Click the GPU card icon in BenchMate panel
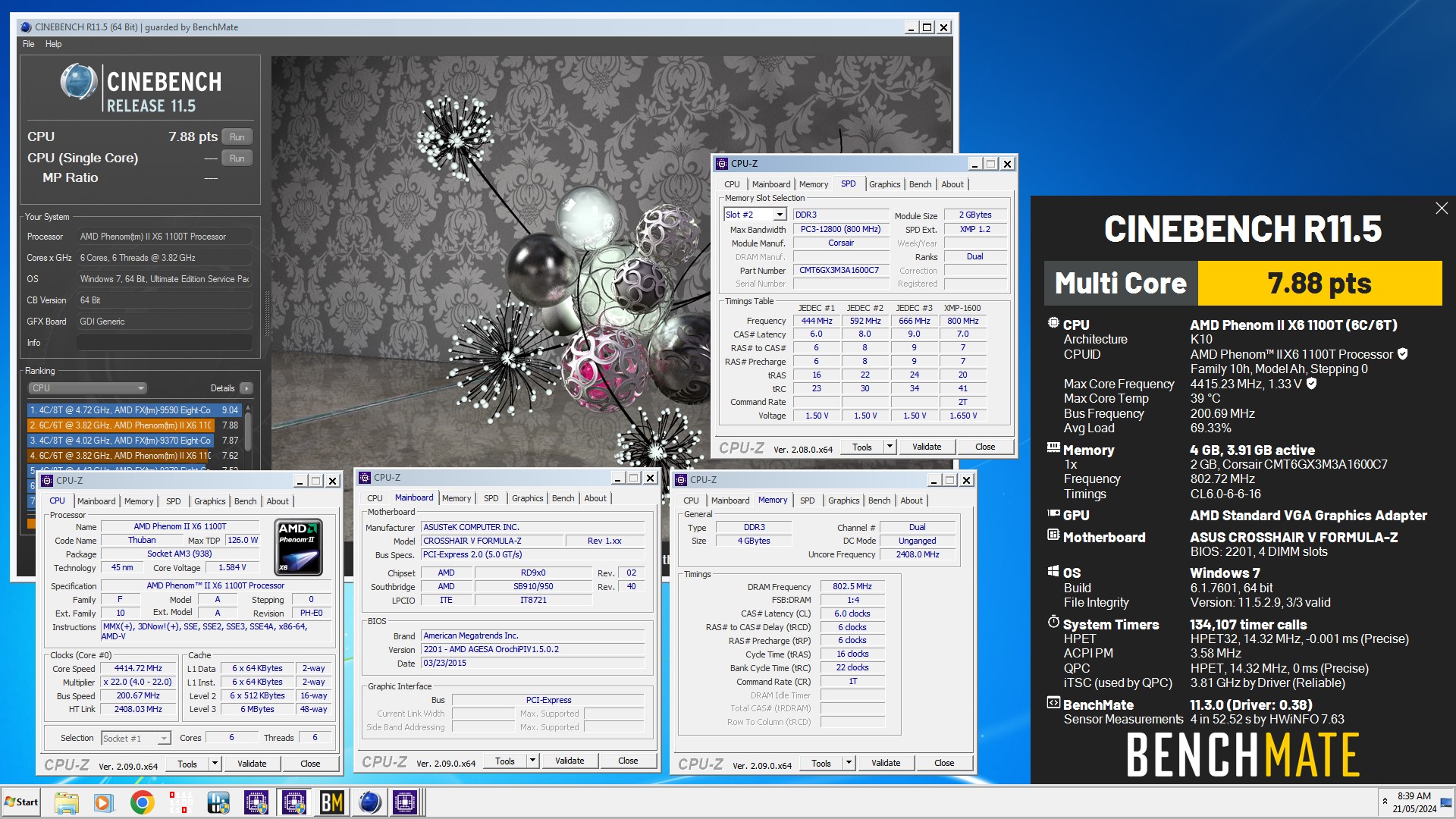The image size is (1456, 819). point(1053,513)
